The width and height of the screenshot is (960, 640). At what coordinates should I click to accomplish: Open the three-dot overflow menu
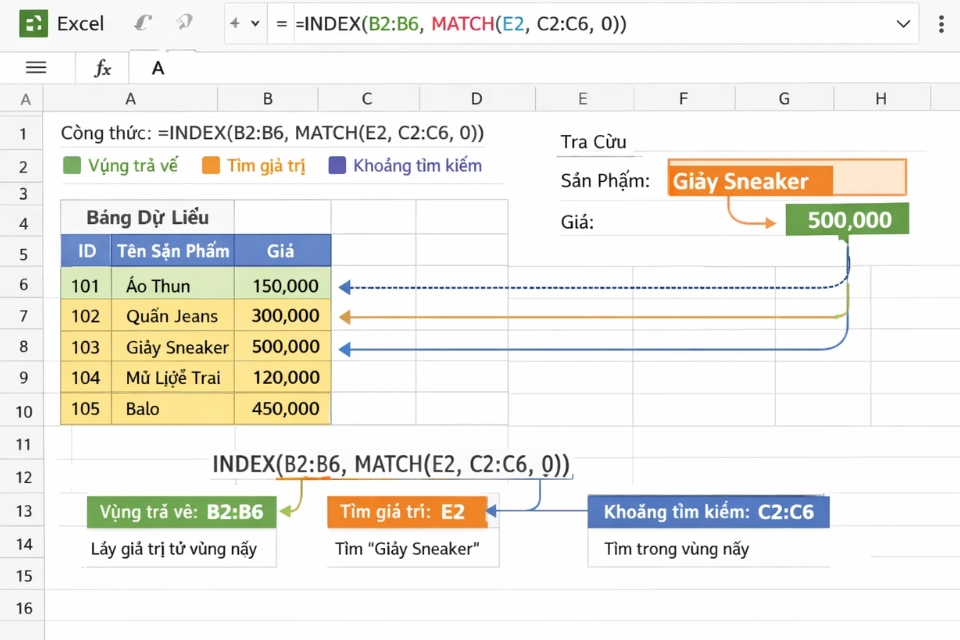point(941,23)
